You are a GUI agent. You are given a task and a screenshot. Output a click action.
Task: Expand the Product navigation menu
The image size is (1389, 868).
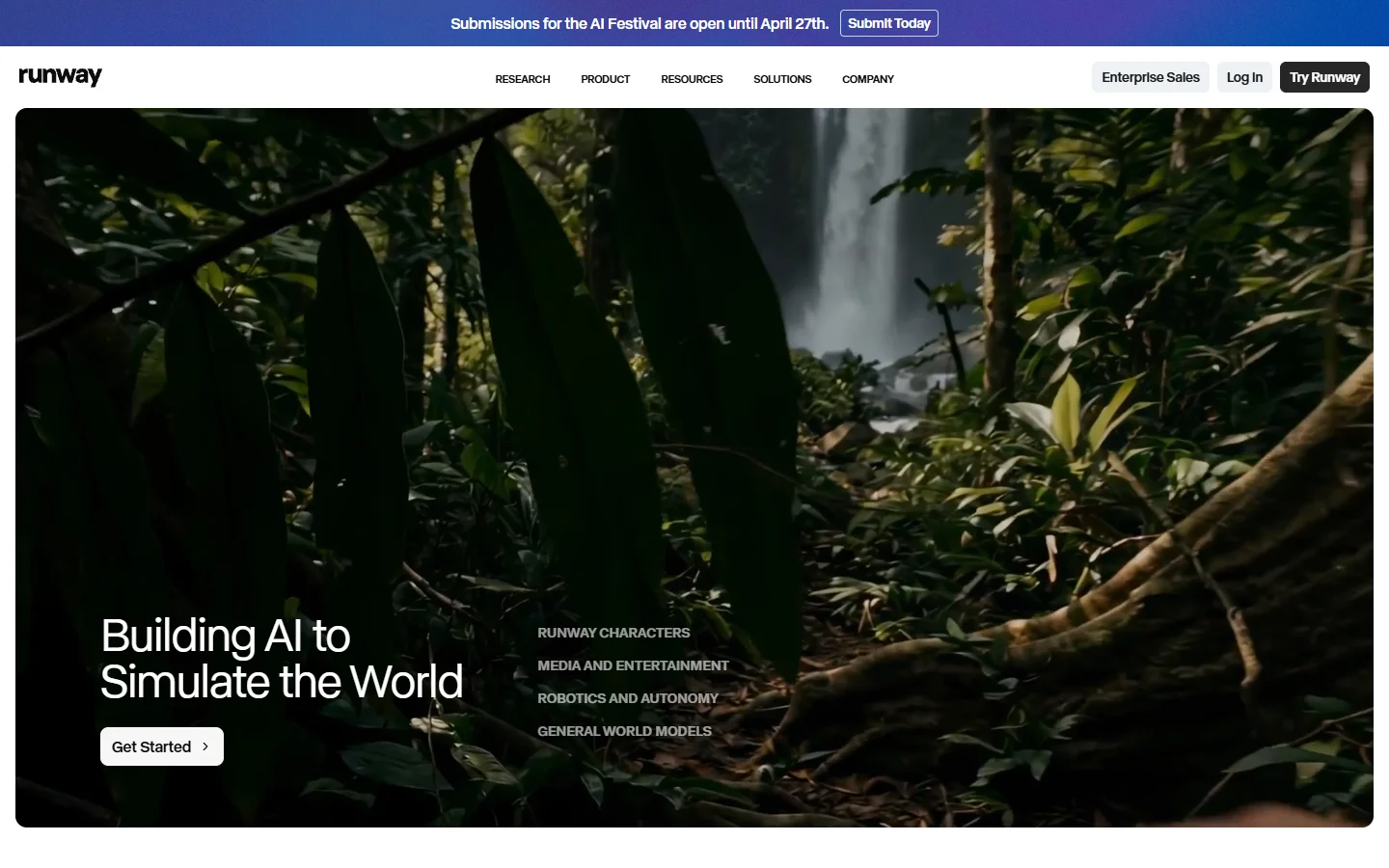tap(605, 79)
